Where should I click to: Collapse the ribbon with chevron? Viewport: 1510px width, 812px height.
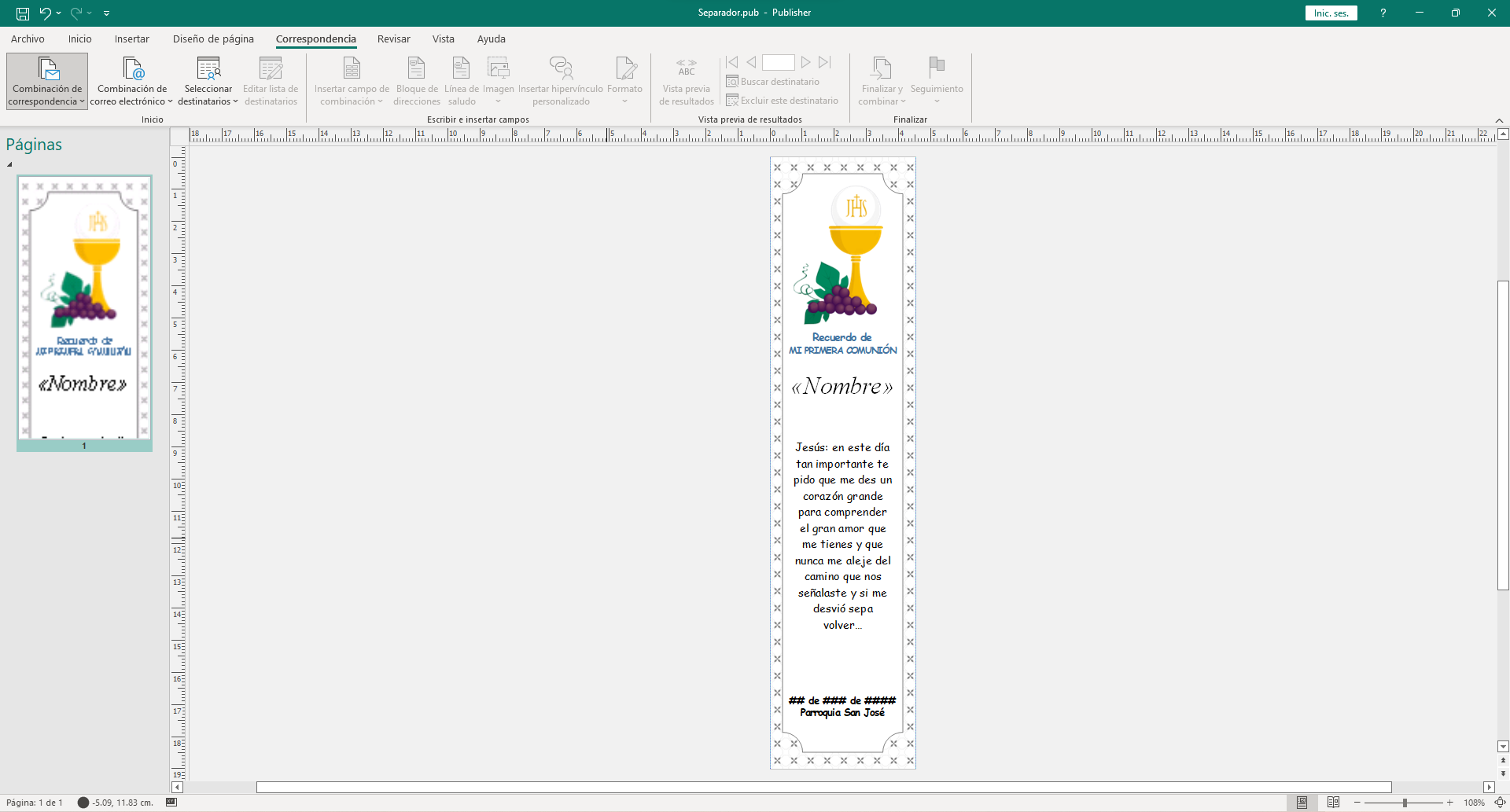[x=1499, y=120]
